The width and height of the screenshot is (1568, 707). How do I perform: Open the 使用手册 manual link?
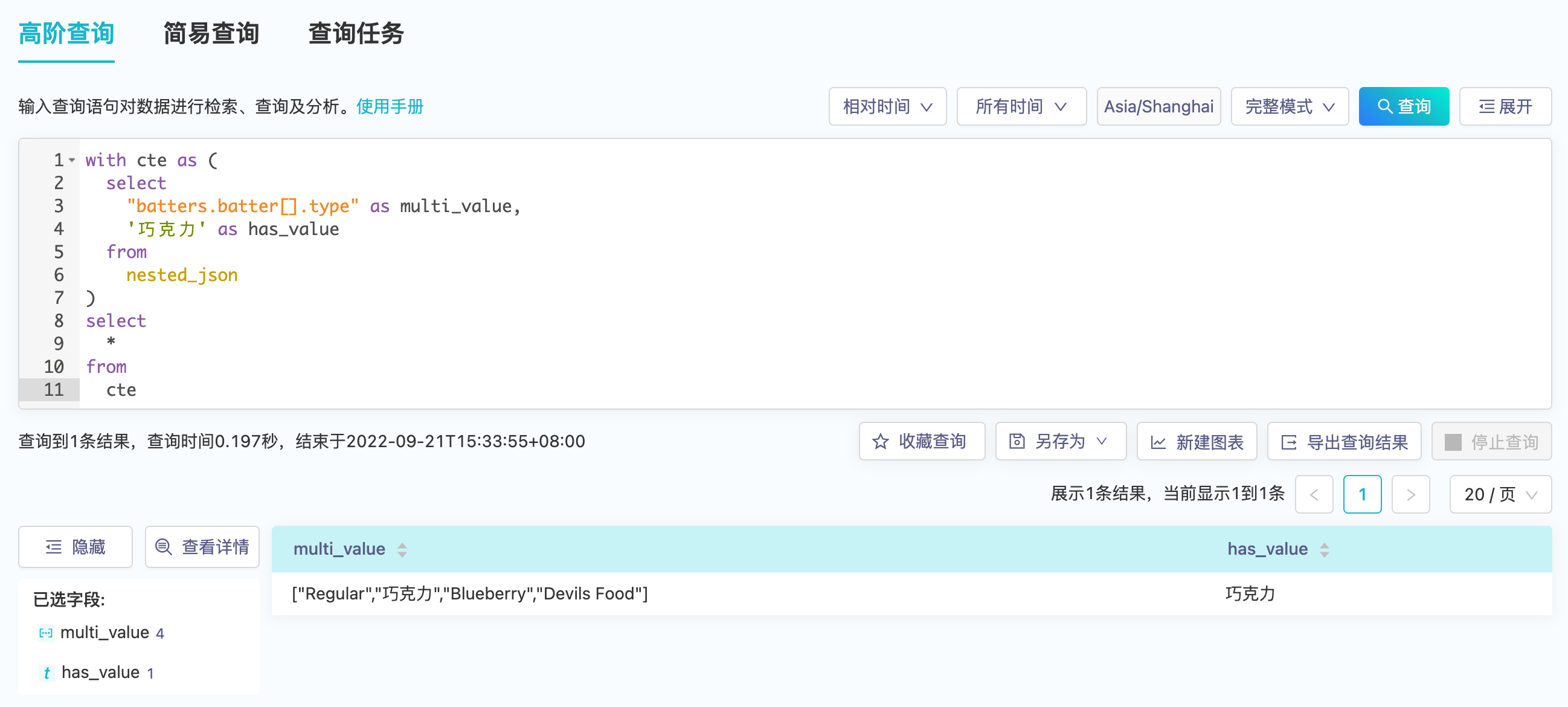390,106
